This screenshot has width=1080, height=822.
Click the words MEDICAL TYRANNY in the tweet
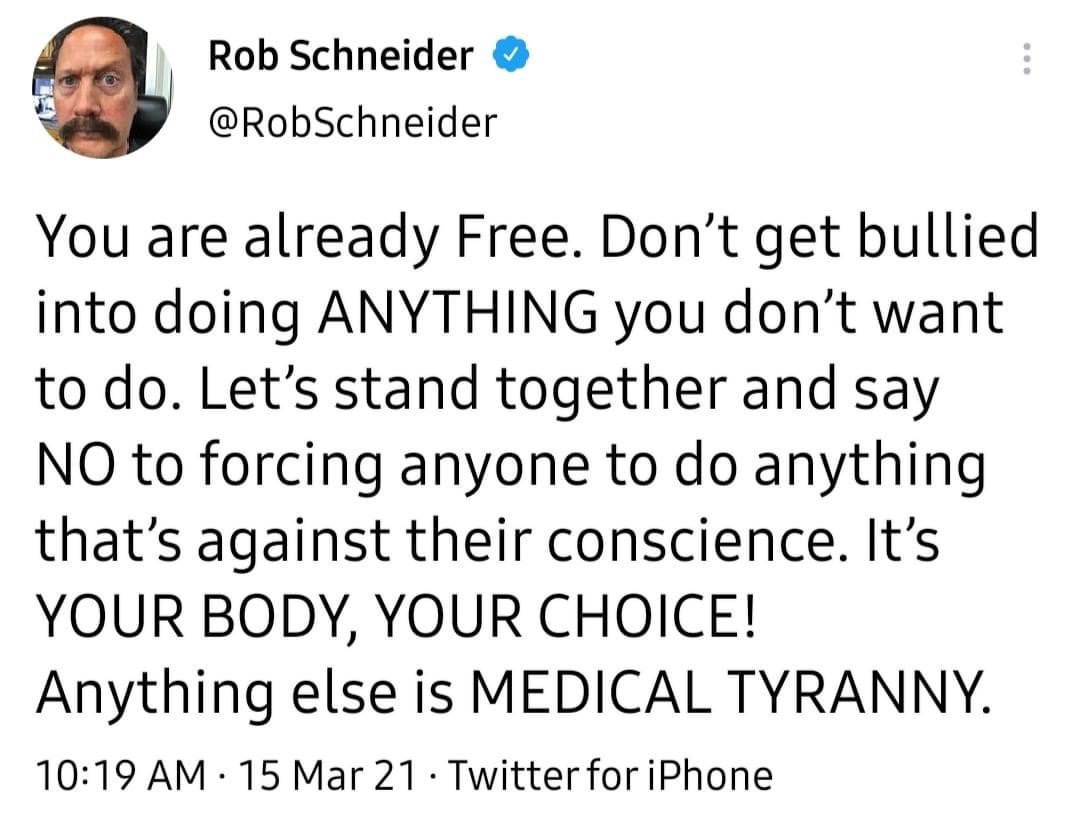731,692
